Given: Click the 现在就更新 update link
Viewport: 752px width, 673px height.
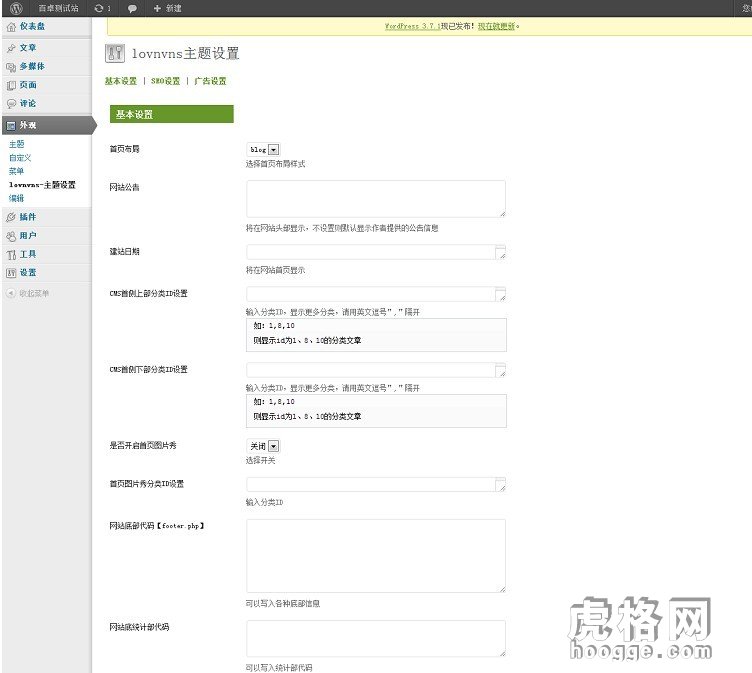Looking at the screenshot, I should point(496,26).
